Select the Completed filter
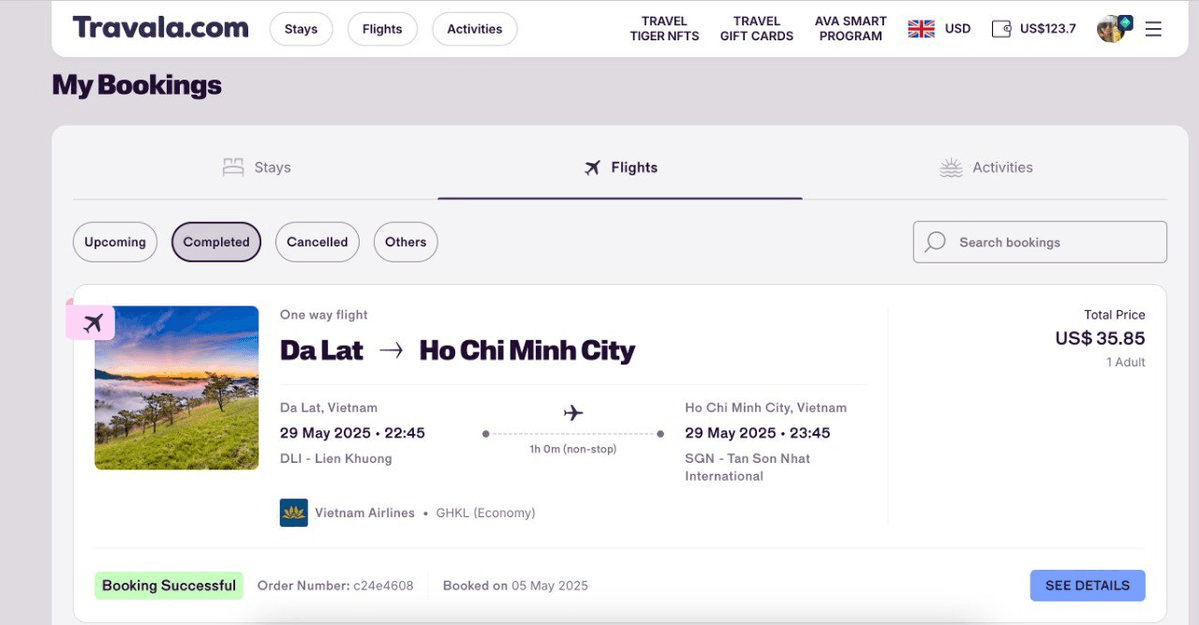This screenshot has width=1199, height=625. coord(216,242)
